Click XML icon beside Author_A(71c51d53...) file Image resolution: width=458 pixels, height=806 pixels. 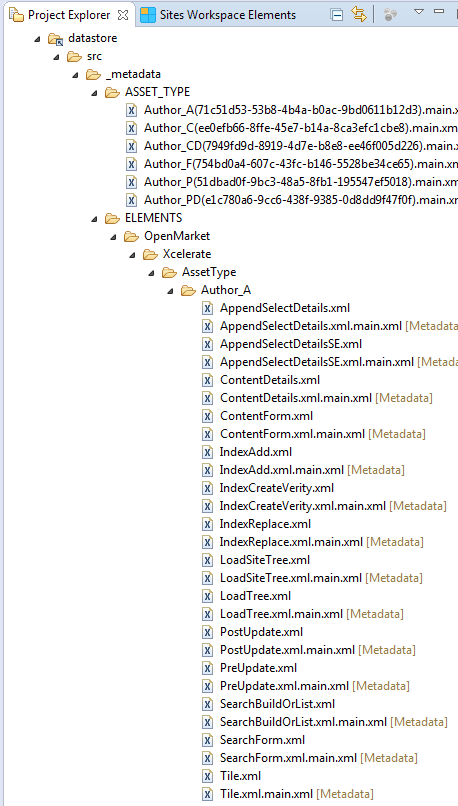point(132,110)
